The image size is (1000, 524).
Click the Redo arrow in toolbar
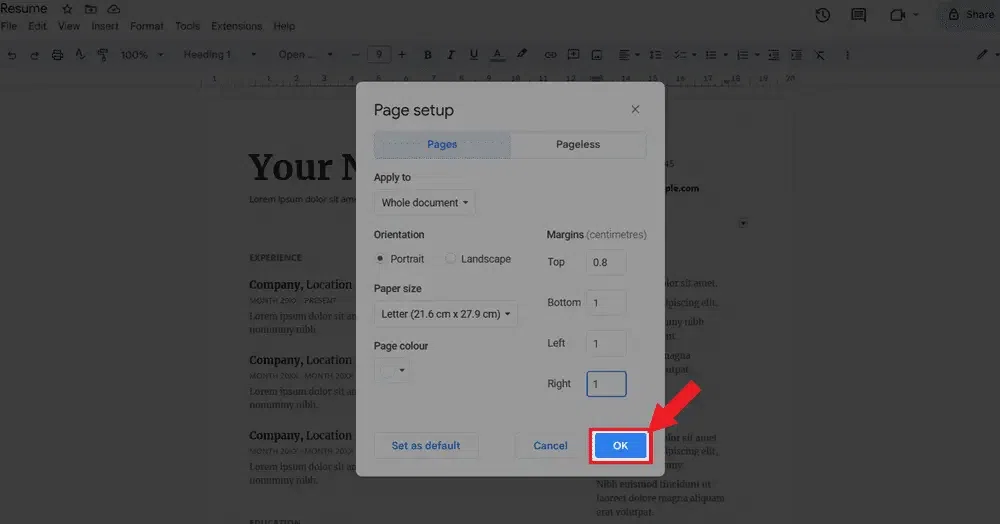pos(34,55)
